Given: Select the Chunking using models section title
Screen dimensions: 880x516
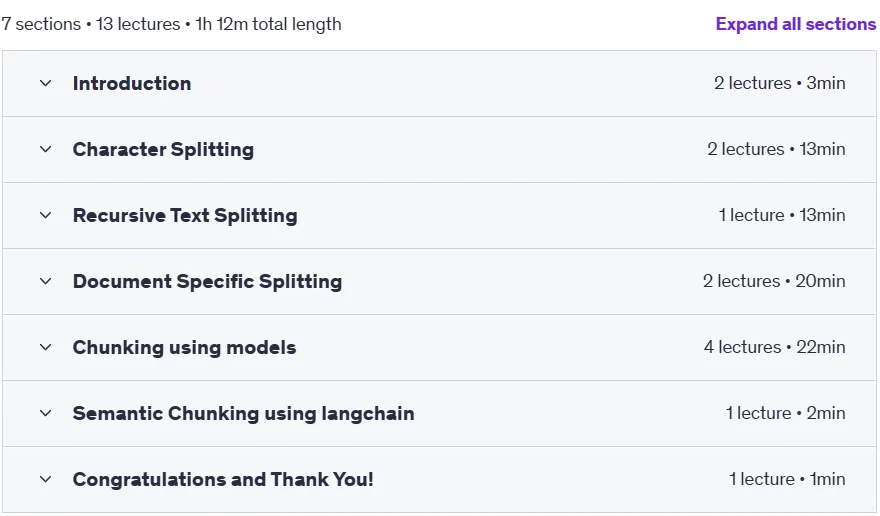Looking at the screenshot, I should 184,348.
